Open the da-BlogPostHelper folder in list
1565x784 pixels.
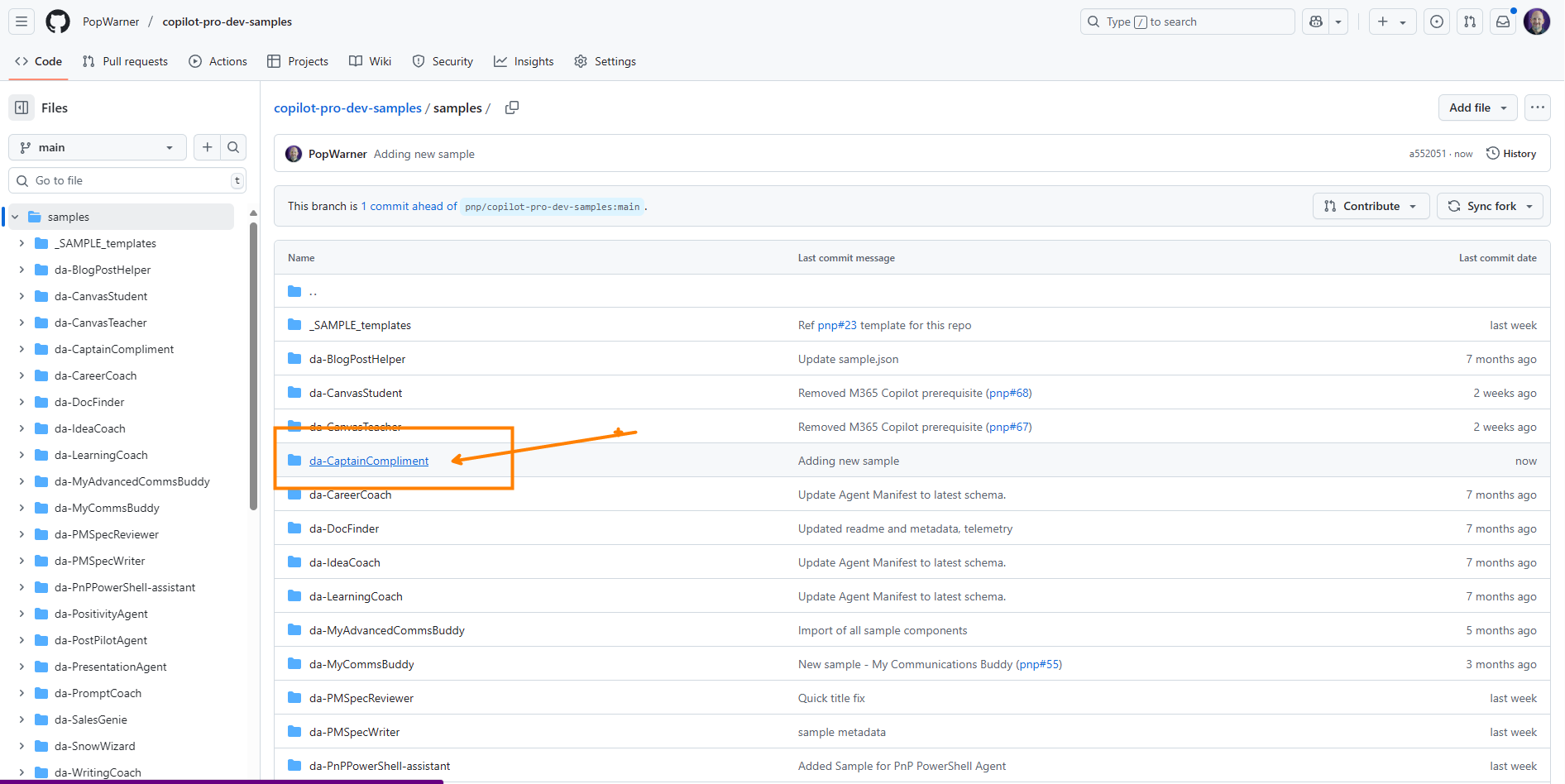(357, 359)
